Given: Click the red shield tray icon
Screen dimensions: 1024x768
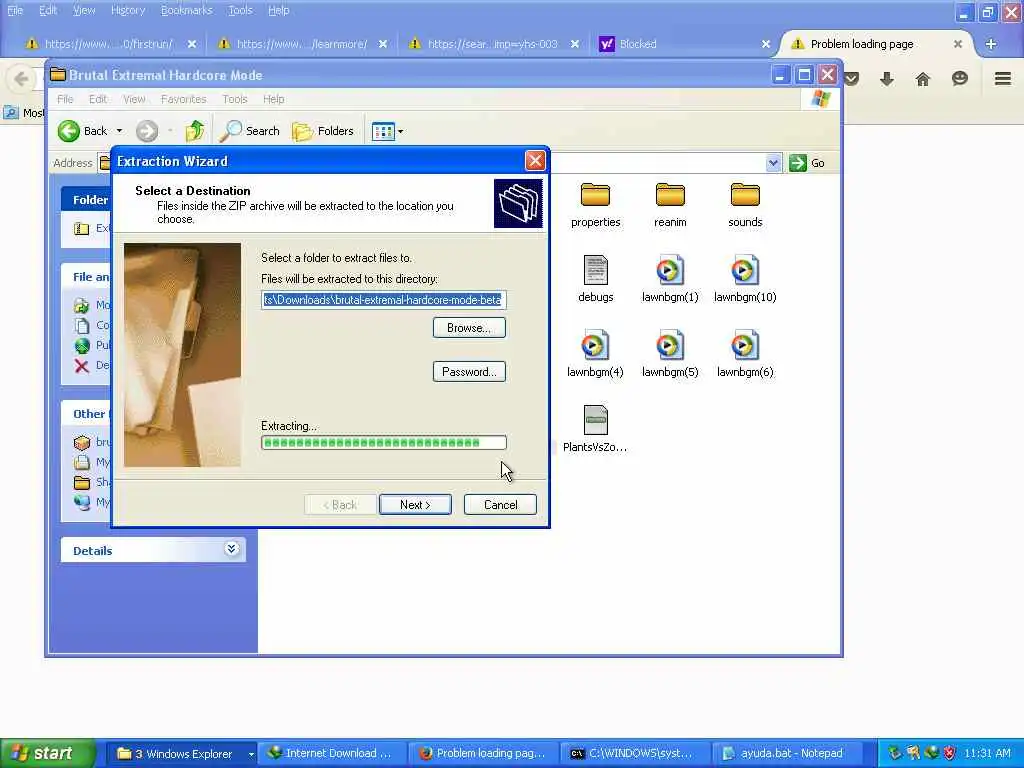Looking at the screenshot, I should point(950,753).
